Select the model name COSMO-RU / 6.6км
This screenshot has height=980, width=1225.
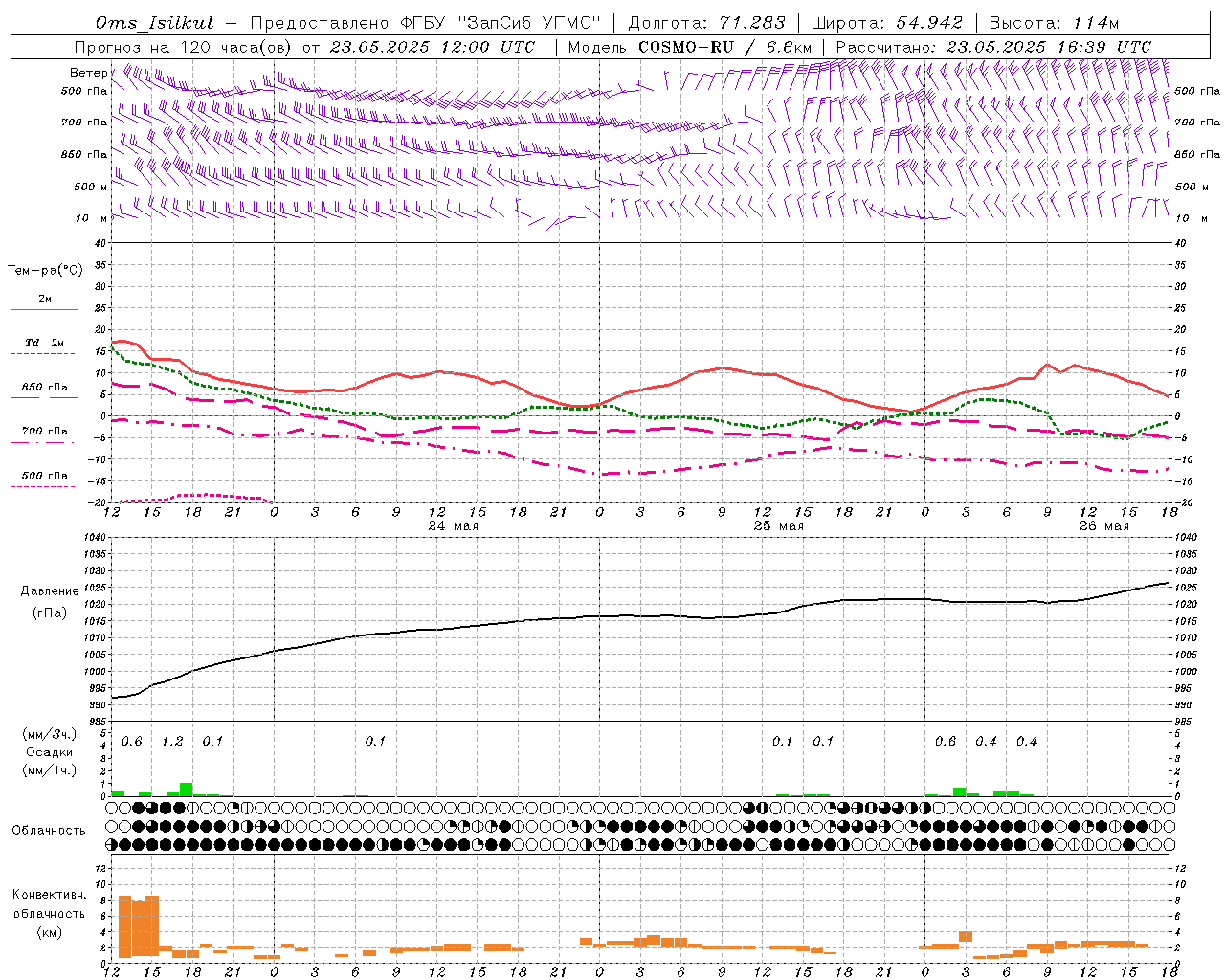724,47
